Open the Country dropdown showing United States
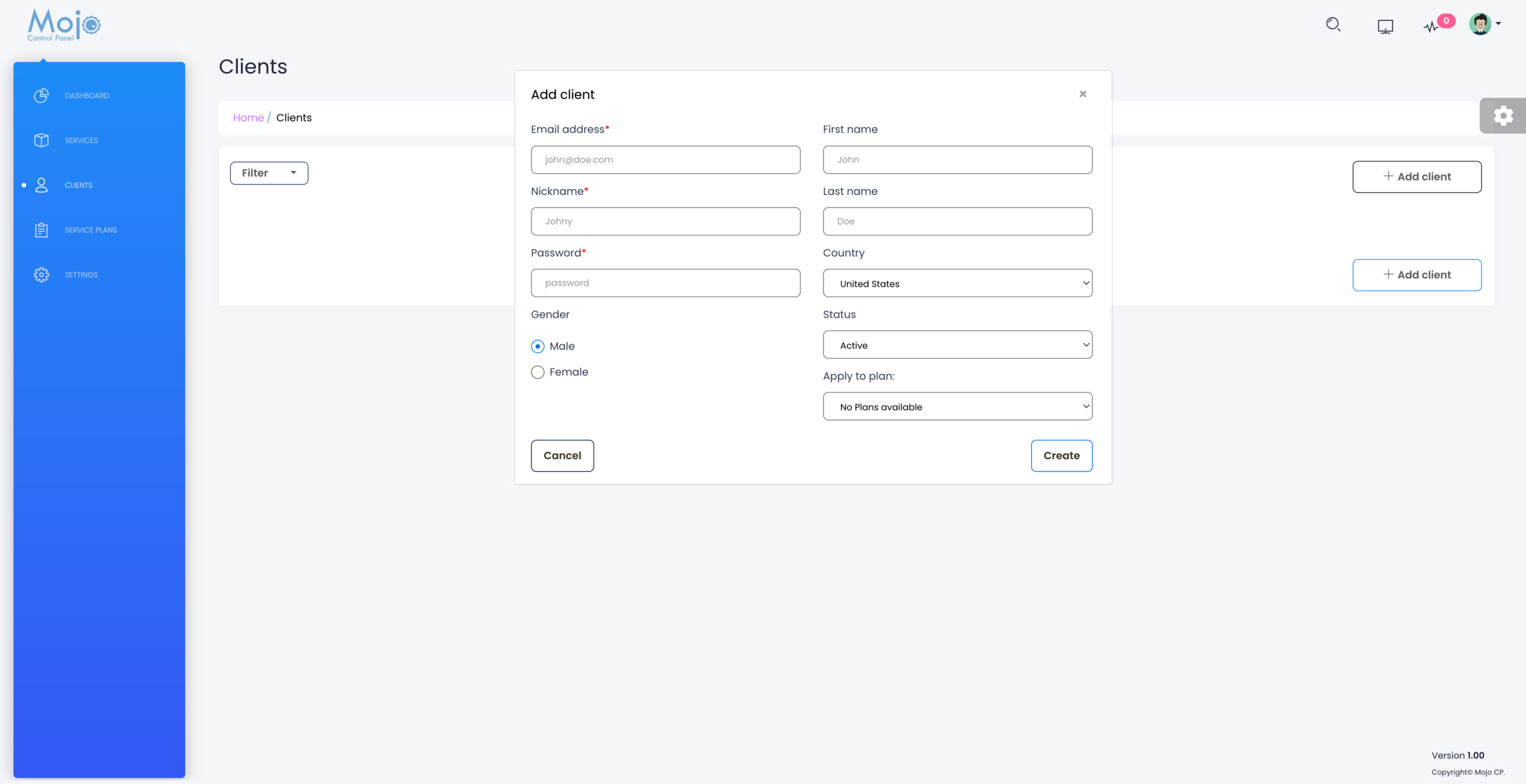 957,283
